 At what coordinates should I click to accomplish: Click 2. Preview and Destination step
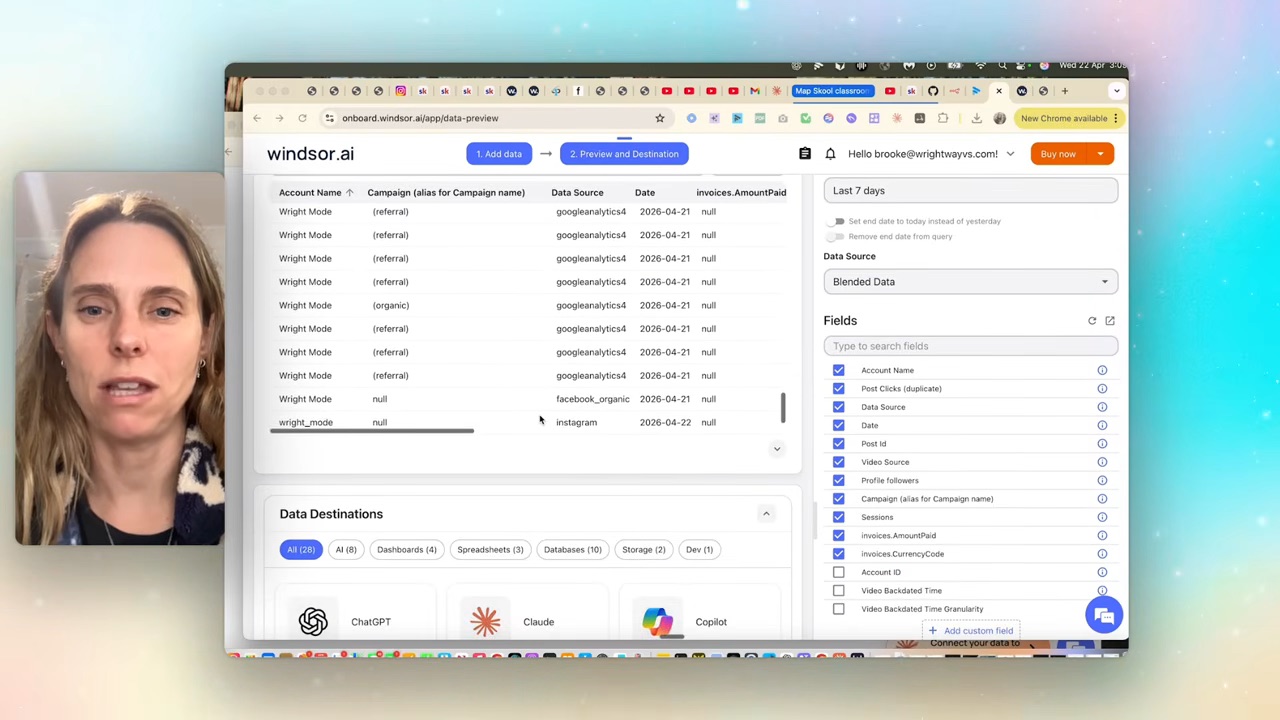coord(624,154)
